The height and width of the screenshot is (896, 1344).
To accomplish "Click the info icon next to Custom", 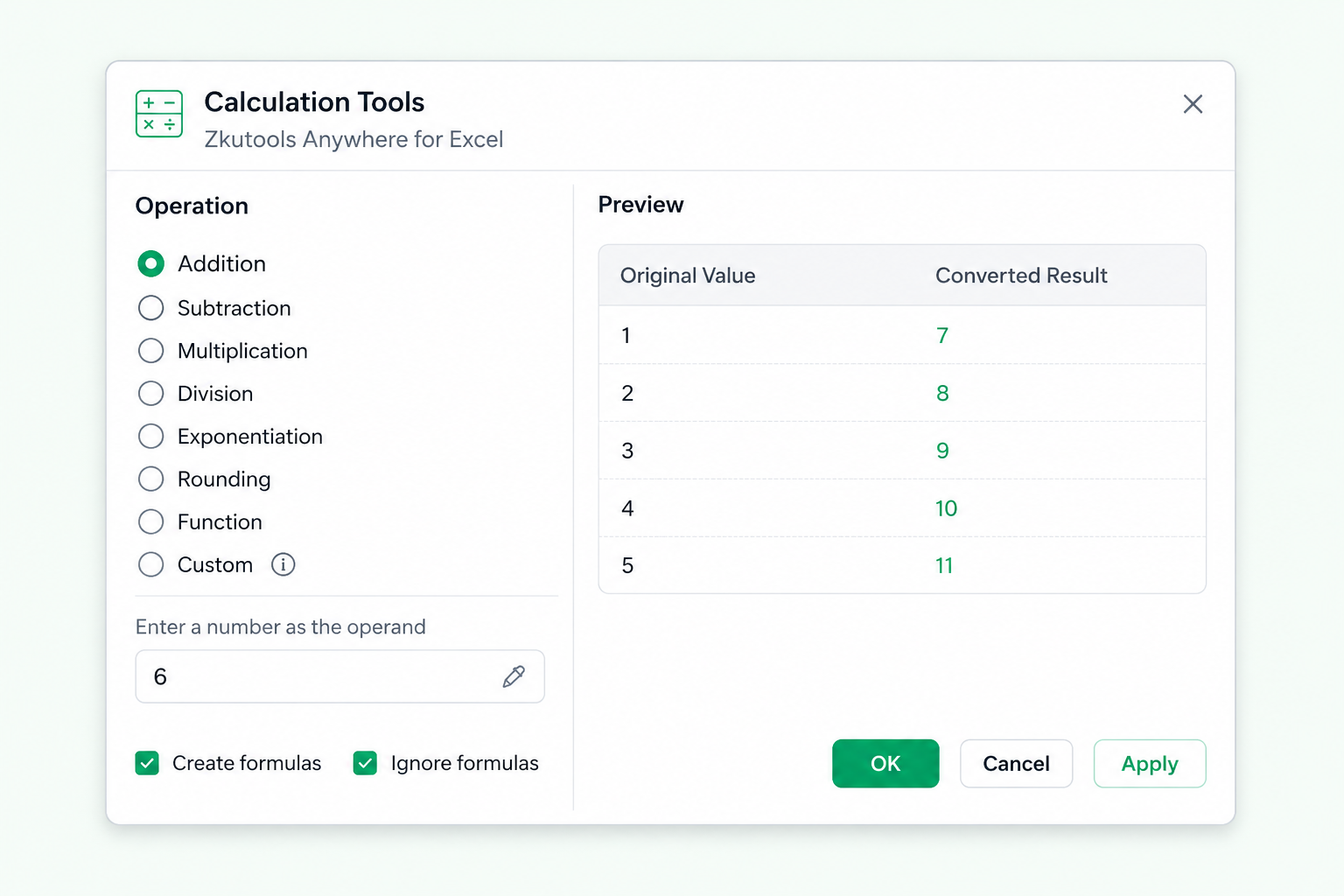I will click(283, 564).
